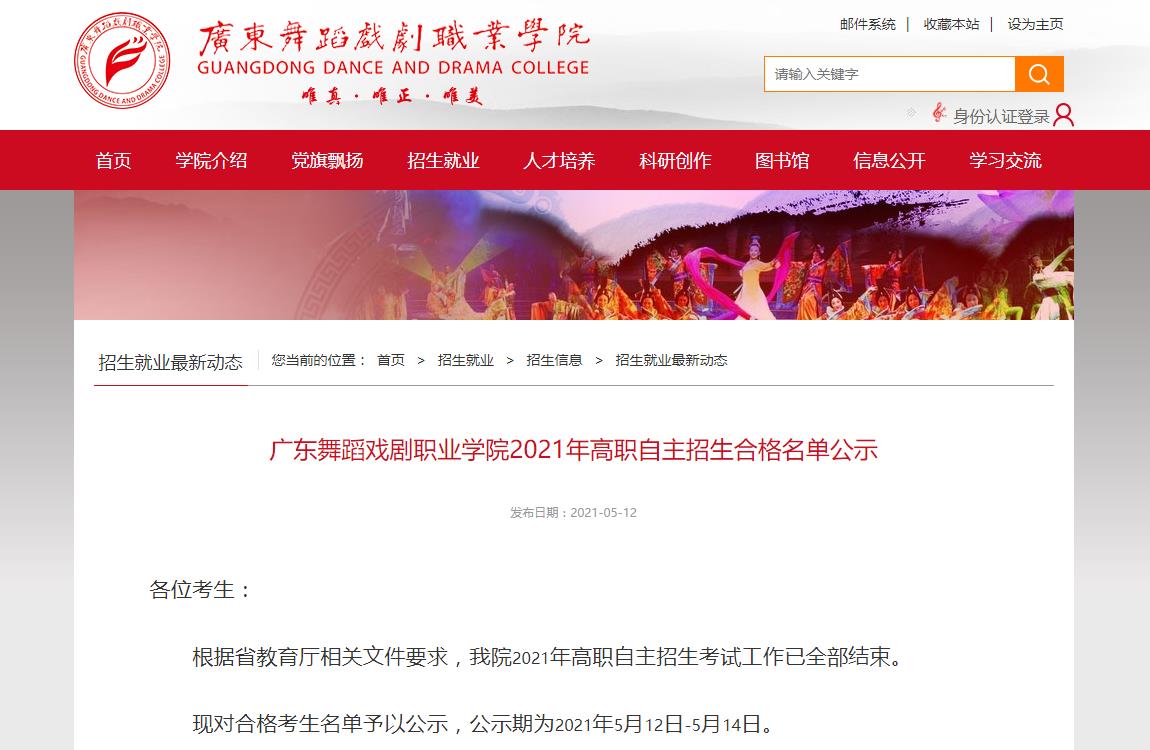The image size is (1150, 750).
Task: Click 设为主页 at top right
Action: 1035,24
